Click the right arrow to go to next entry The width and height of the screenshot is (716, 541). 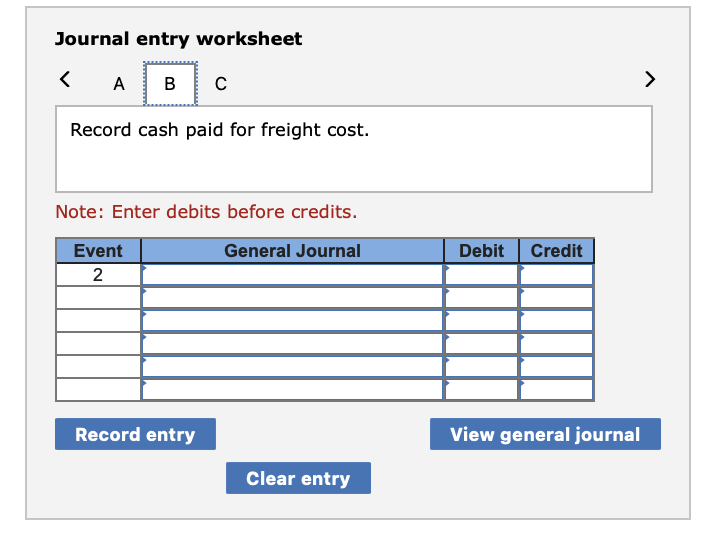(650, 79)
